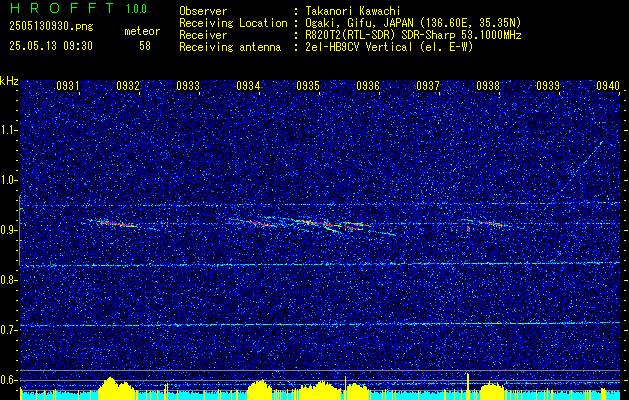This screenshot has height=400, width=629.
Task: Click the meteor count 58
Action: 145,46
